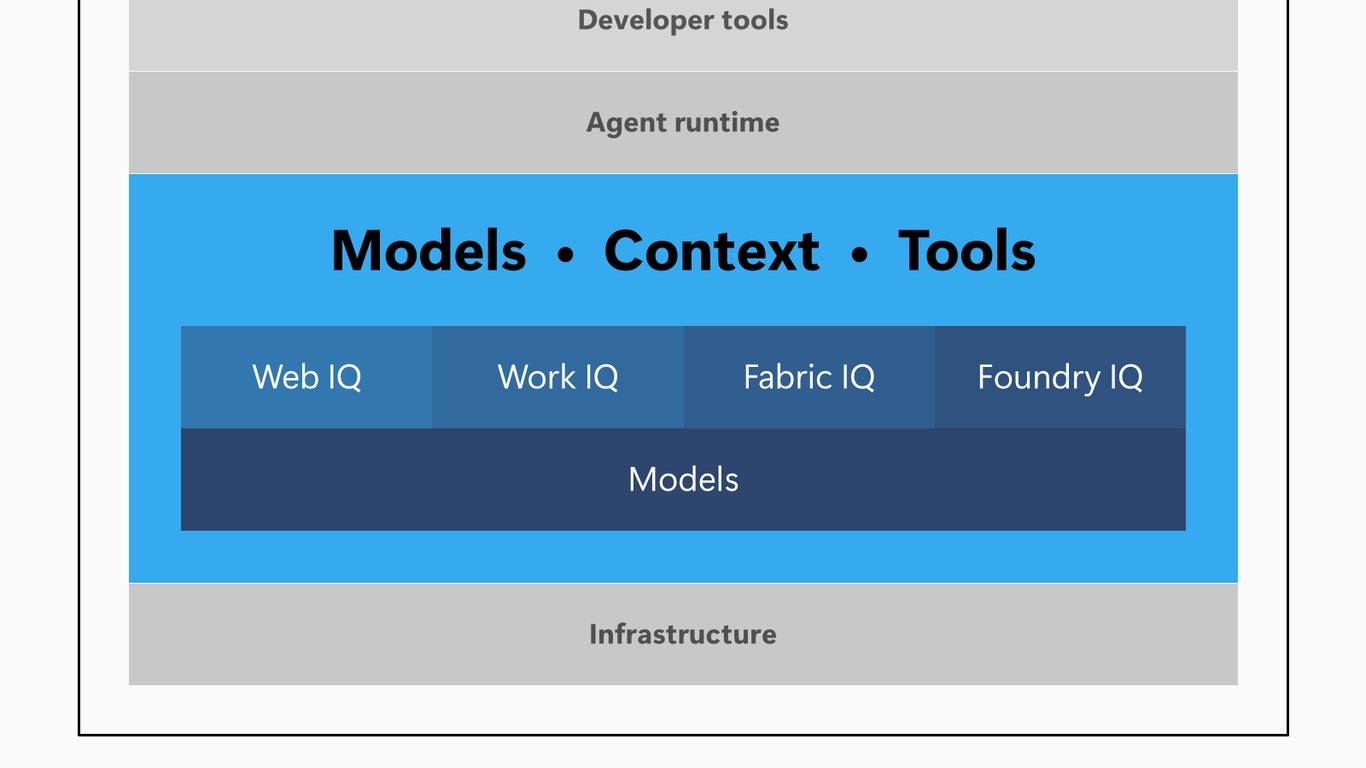
Task: Open the Fabric IQ block
Action: (809, 377)
